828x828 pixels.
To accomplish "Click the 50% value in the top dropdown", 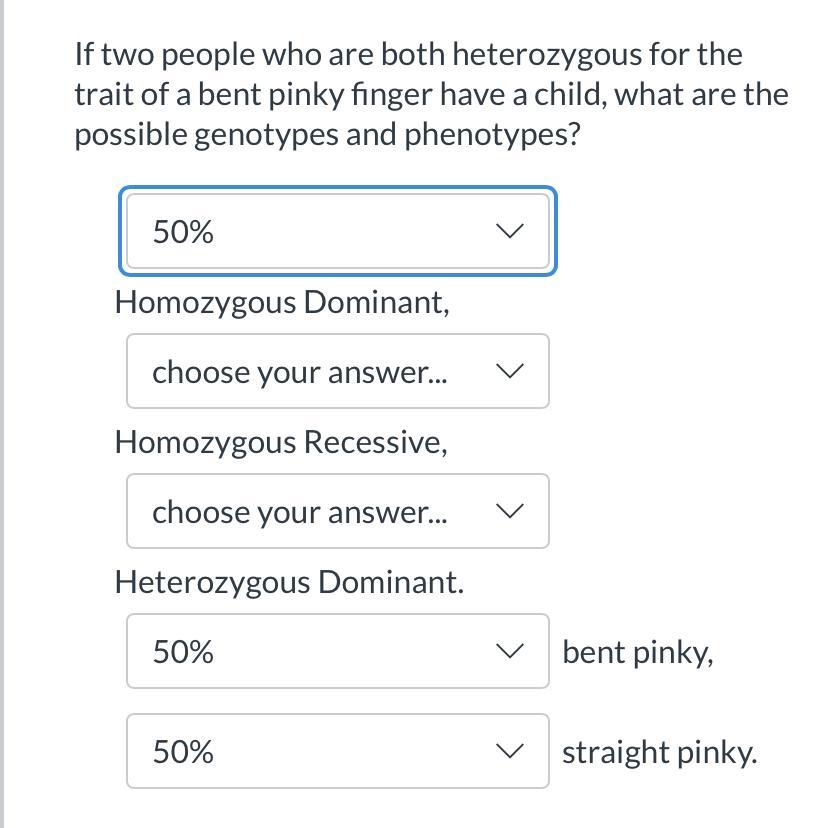I will pos(183,233).
